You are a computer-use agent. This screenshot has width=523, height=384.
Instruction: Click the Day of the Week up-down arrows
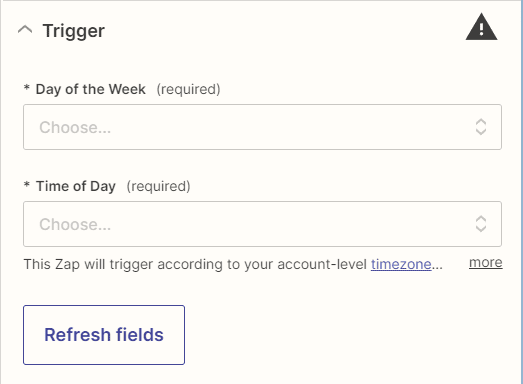[481, 127]
